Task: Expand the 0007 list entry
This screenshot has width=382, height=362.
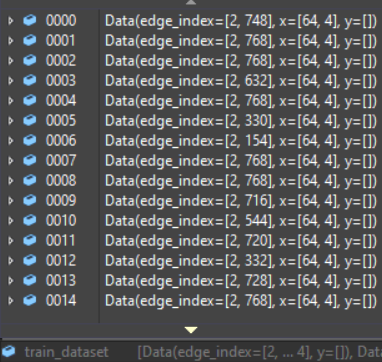Action: (11, 161)
